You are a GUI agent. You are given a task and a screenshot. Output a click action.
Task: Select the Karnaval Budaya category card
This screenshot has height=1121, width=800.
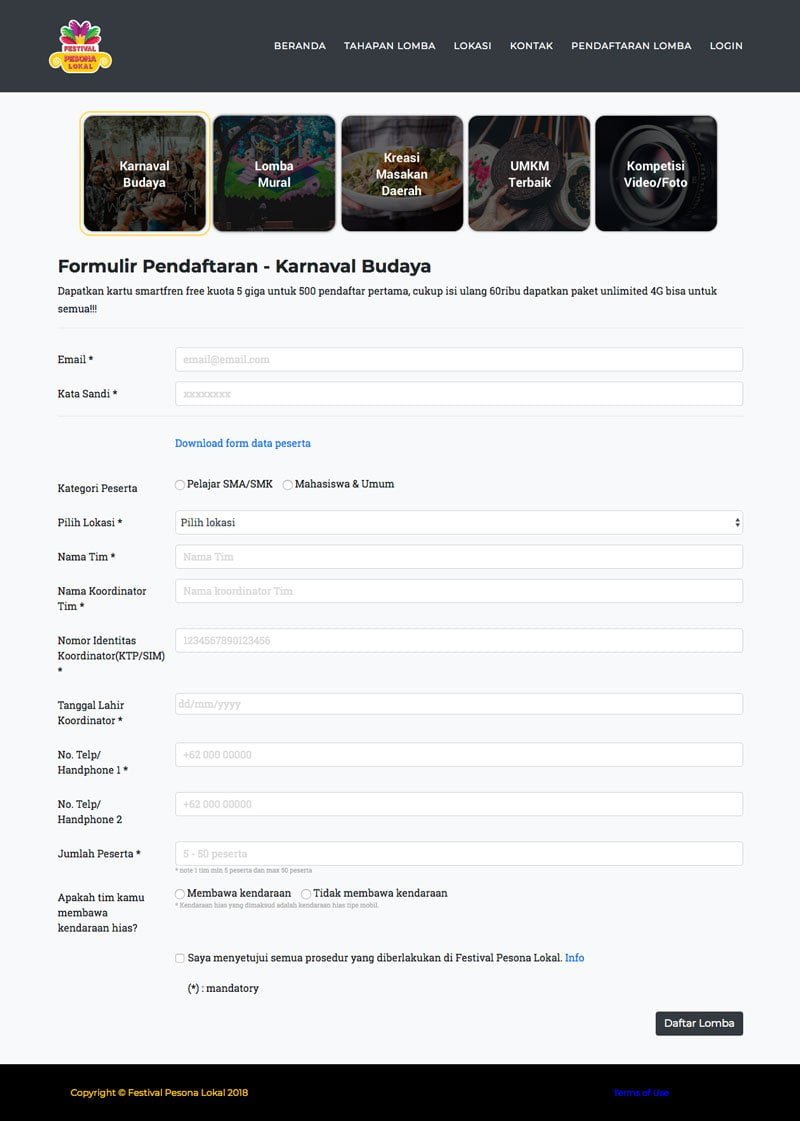tap(144, 174)
